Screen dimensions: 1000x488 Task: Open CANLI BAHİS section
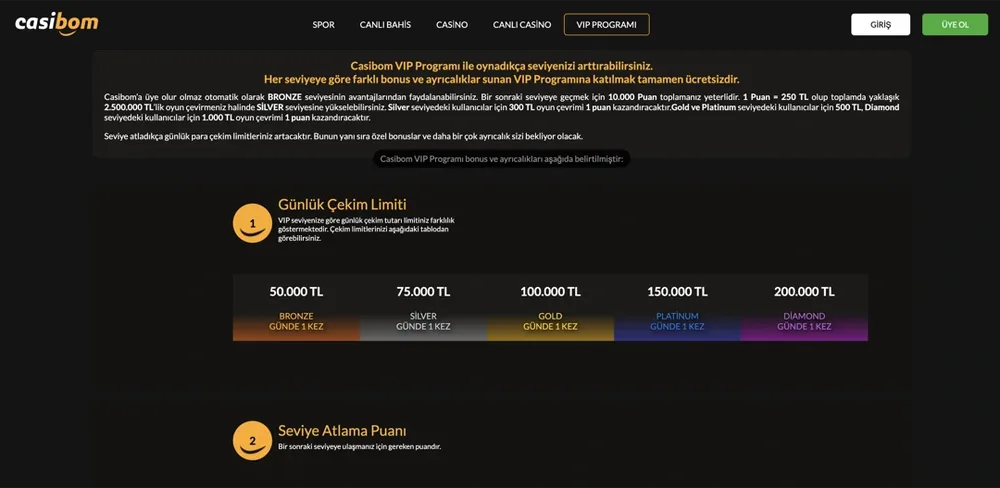coord(385,25)
